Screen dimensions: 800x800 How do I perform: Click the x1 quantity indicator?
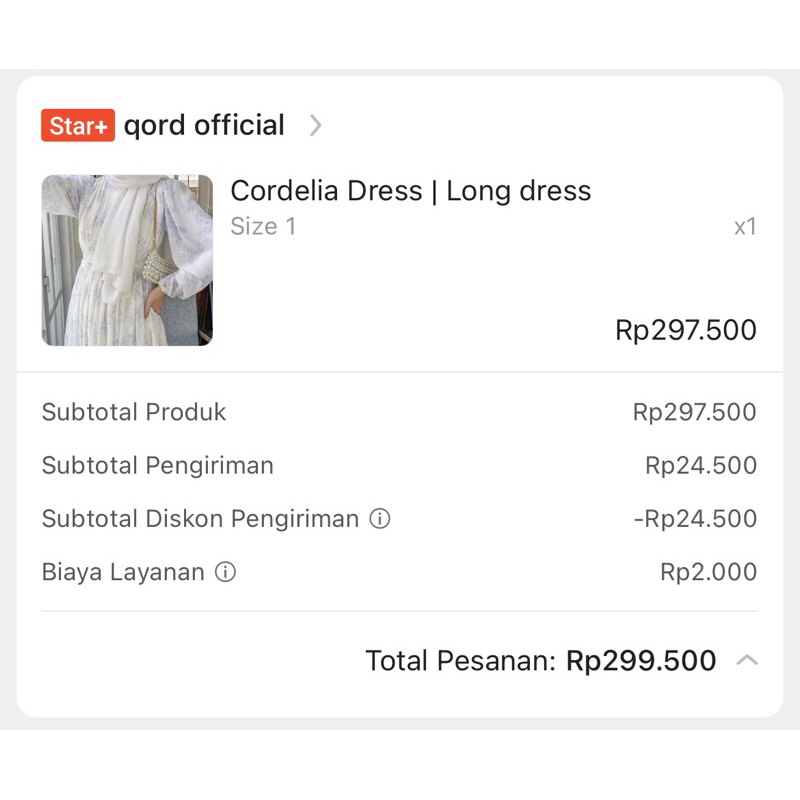pyautogui.click(x=744, y=226)
